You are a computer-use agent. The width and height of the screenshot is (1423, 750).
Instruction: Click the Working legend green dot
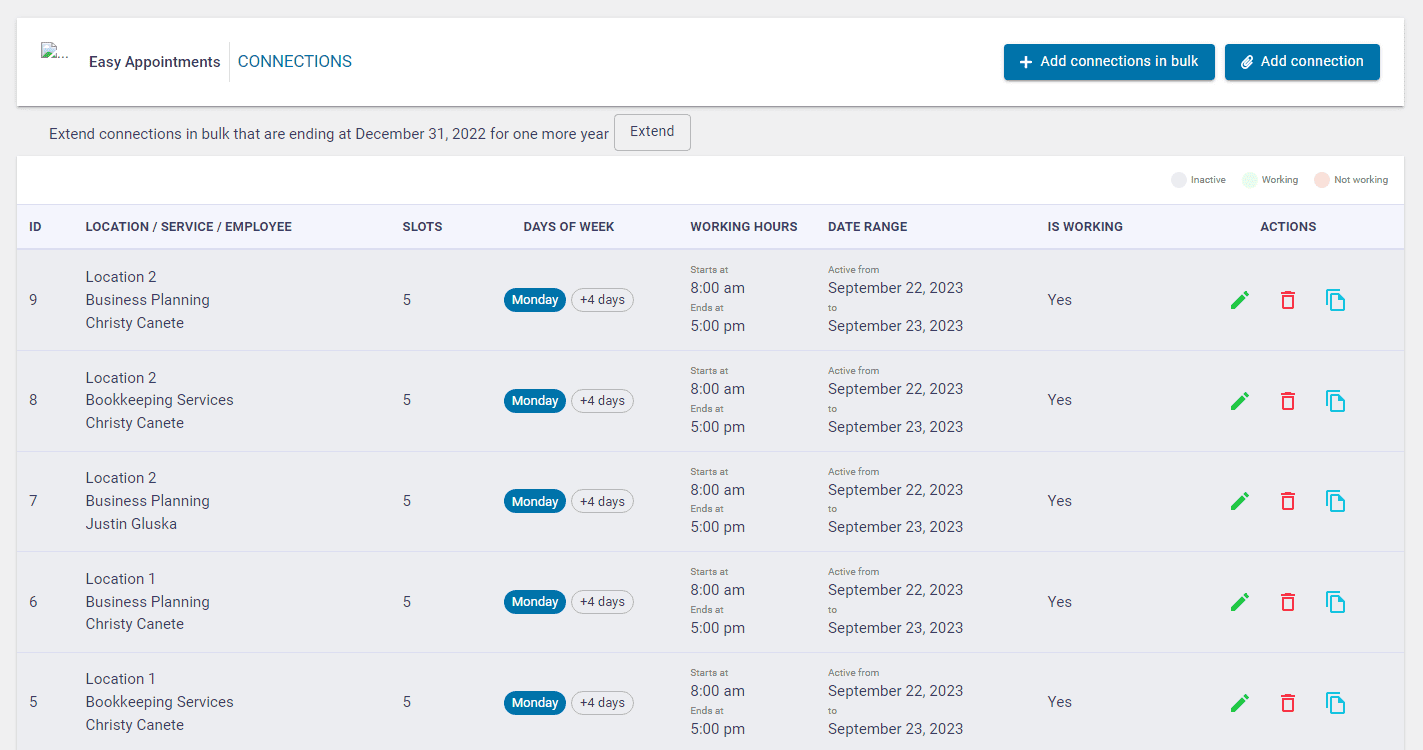(1249, 180)
